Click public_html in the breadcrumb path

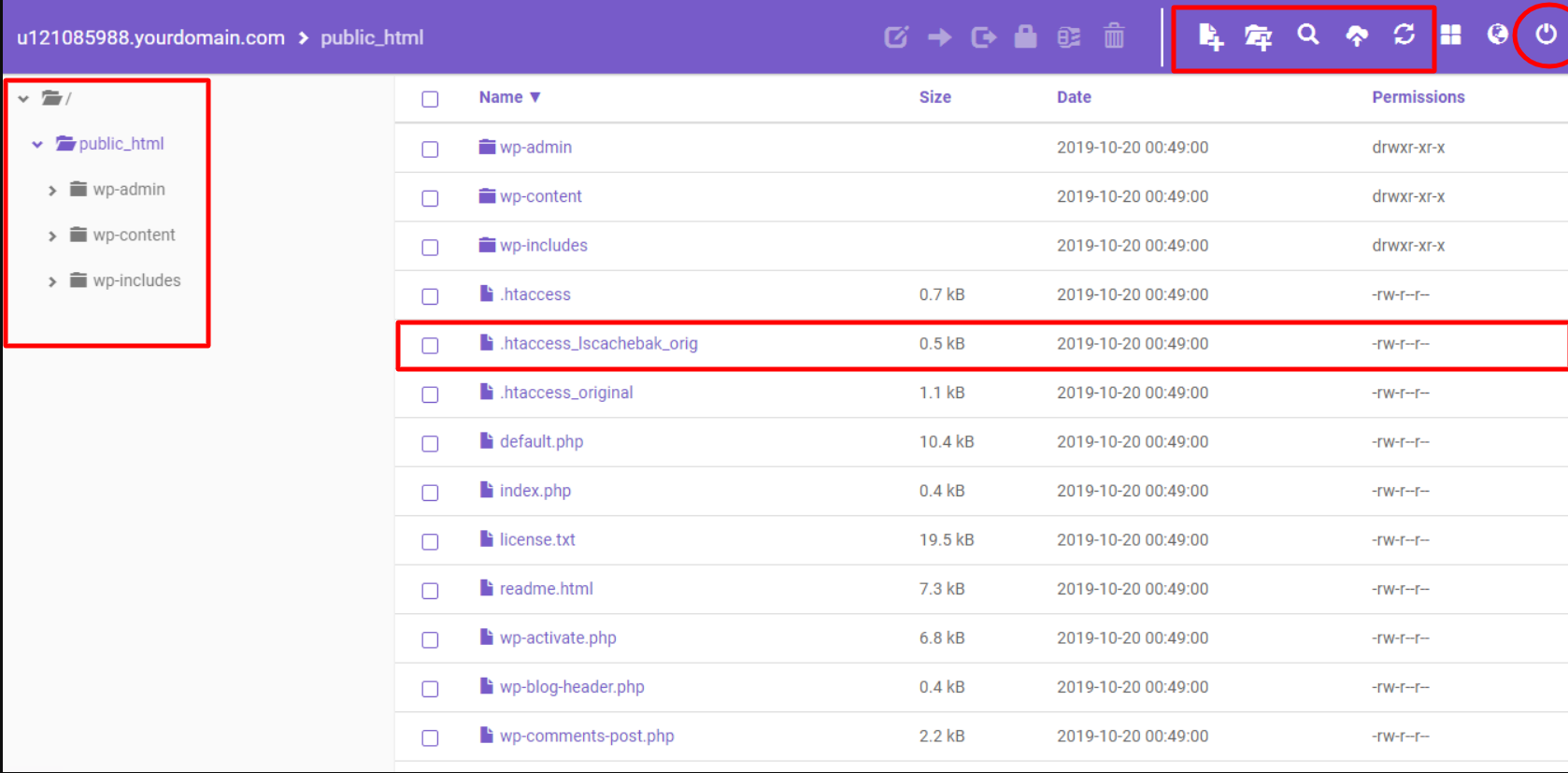click(x=372, y=38)
